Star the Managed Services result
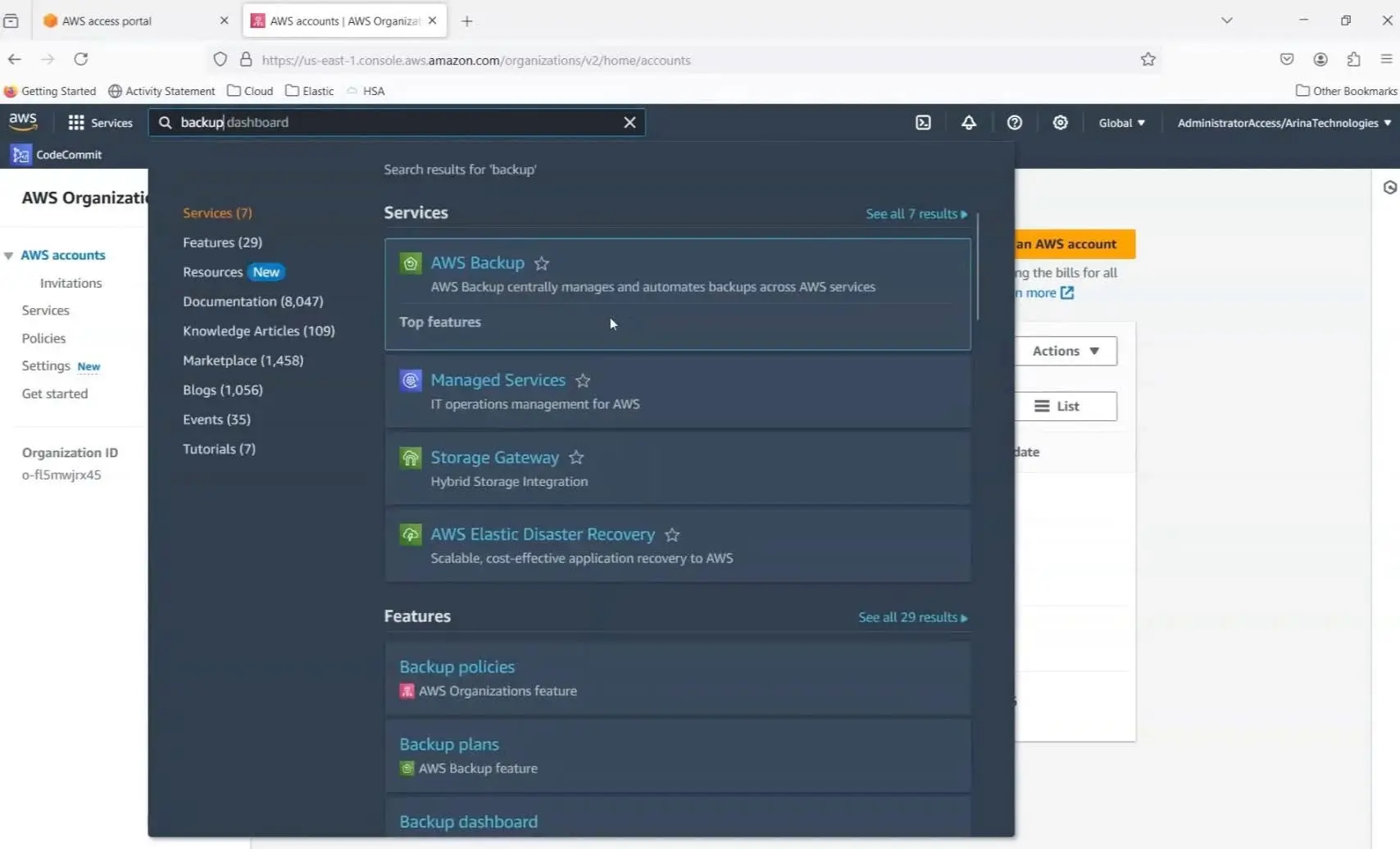 tap(583, 381)
